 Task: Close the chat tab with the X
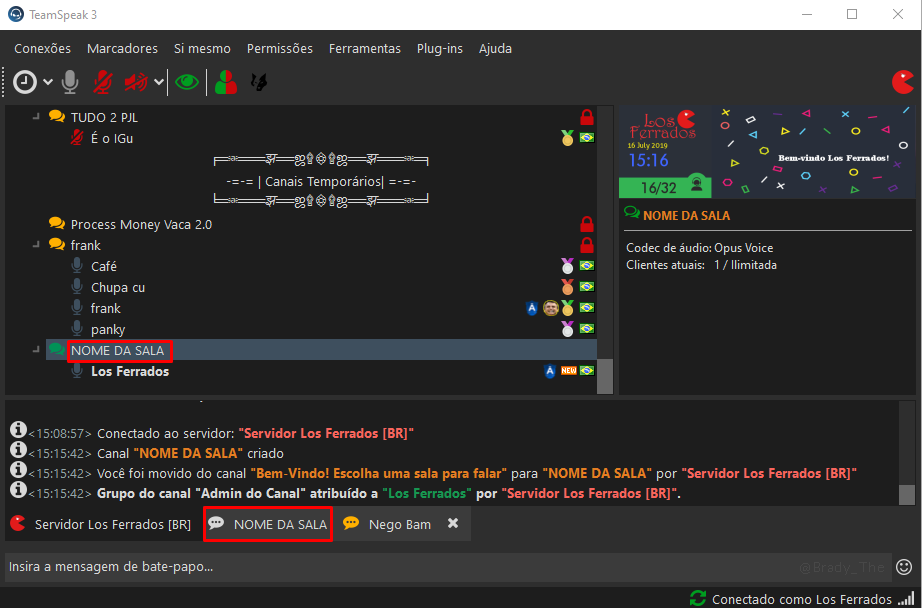(453, 523)
